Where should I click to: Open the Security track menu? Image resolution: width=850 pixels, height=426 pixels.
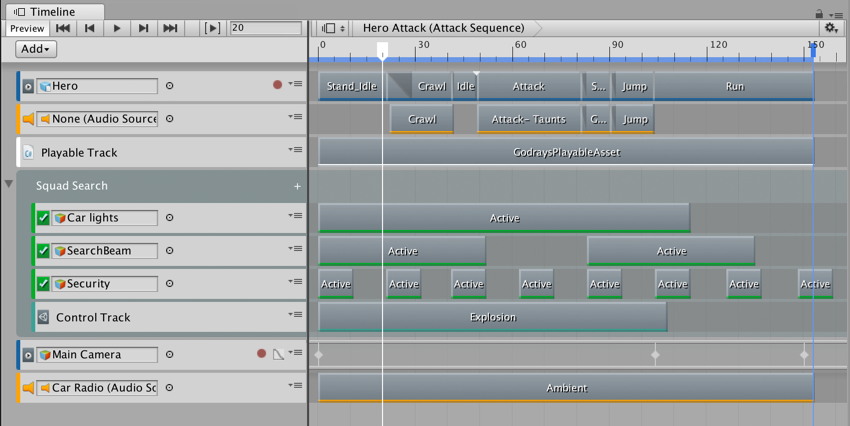coord(295,282)
